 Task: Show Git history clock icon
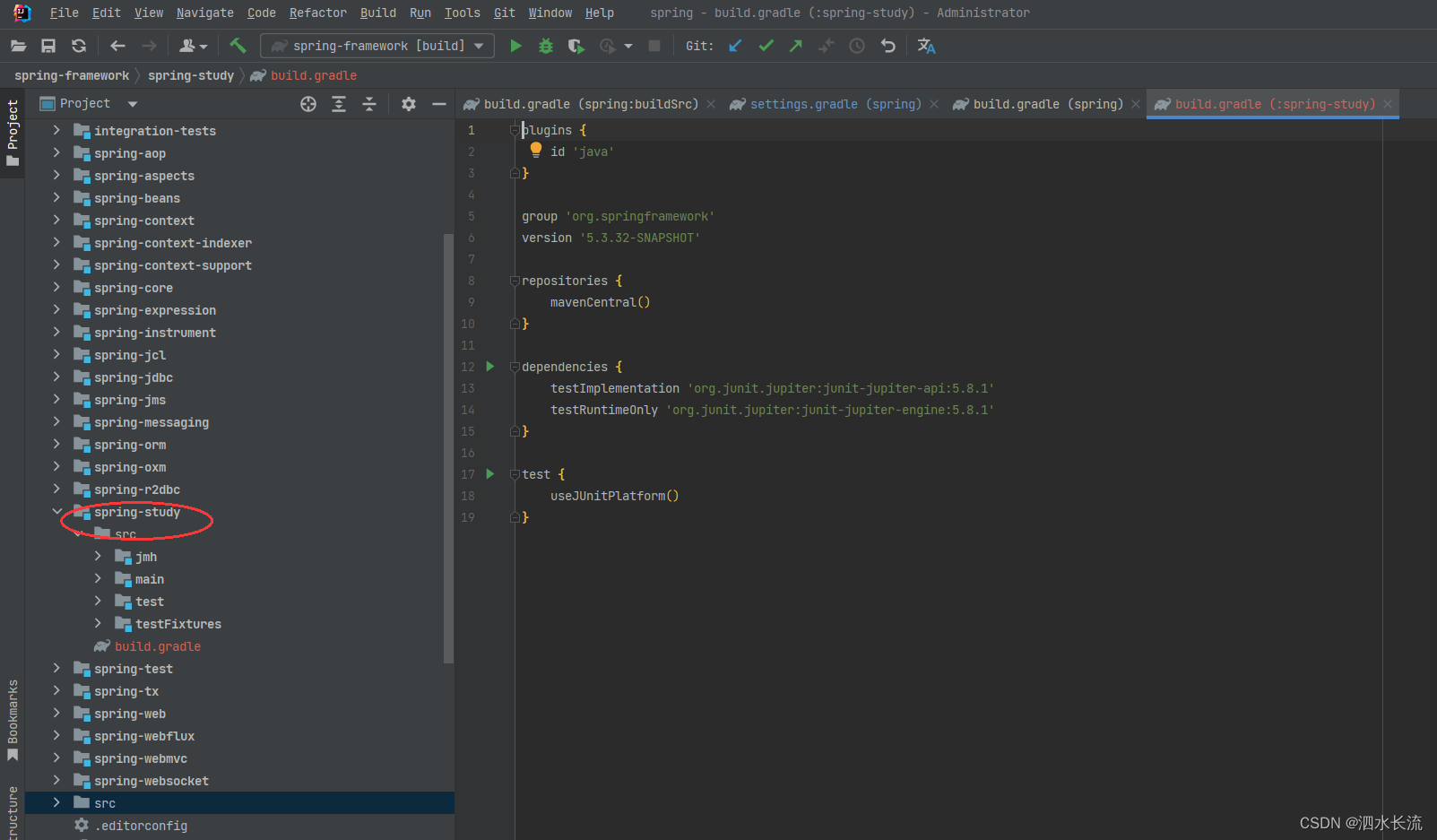click(857, 46)
